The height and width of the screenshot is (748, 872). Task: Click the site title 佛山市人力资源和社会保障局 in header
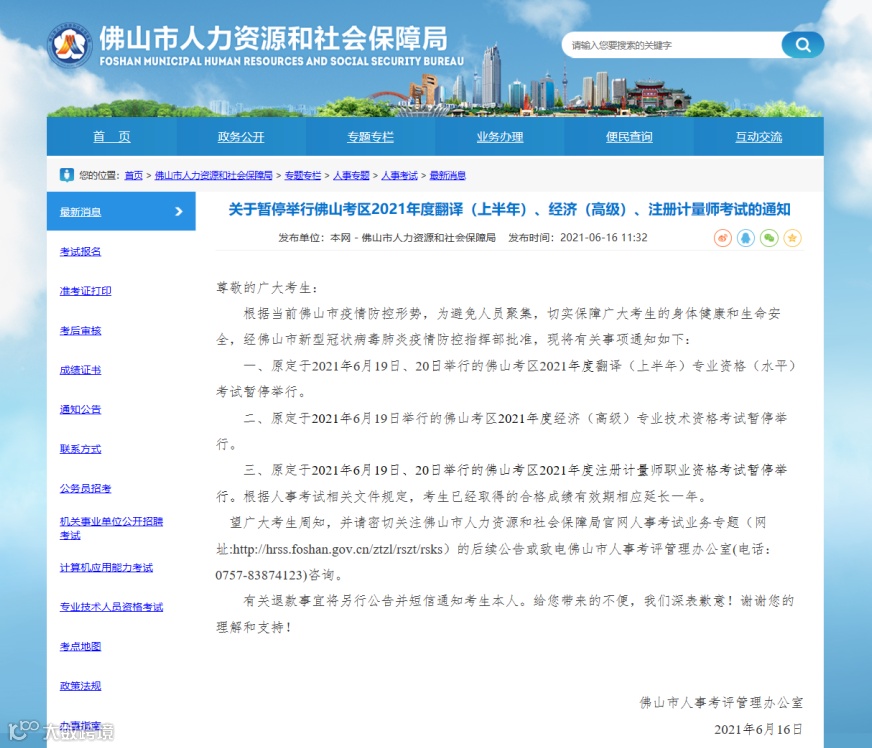click(274, 38)
